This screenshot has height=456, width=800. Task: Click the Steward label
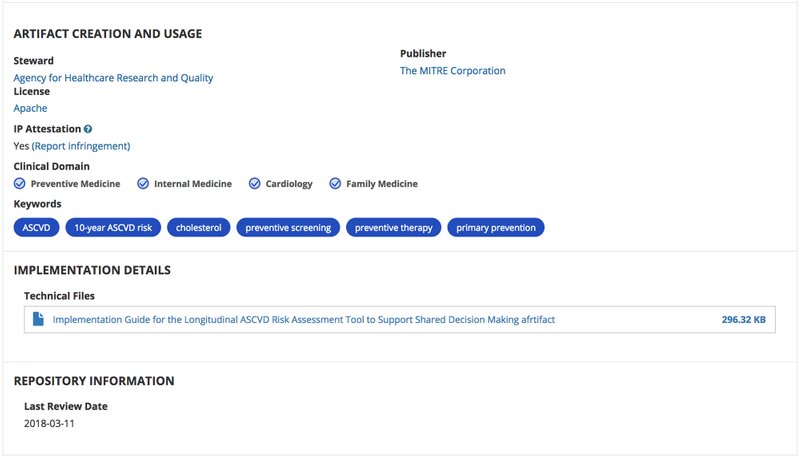click(34, 61)
